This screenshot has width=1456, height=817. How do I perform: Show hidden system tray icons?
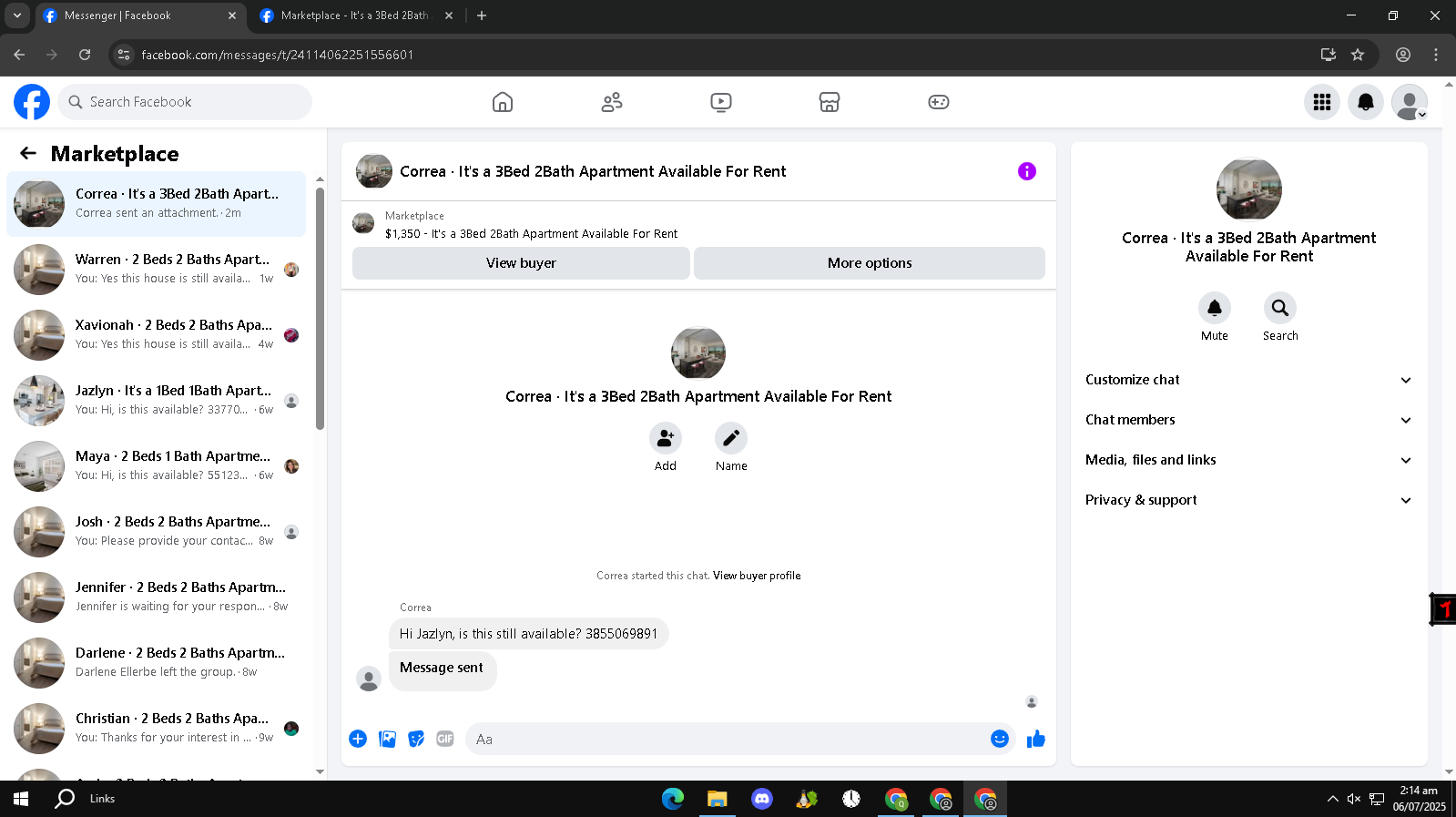(1332, 799)
